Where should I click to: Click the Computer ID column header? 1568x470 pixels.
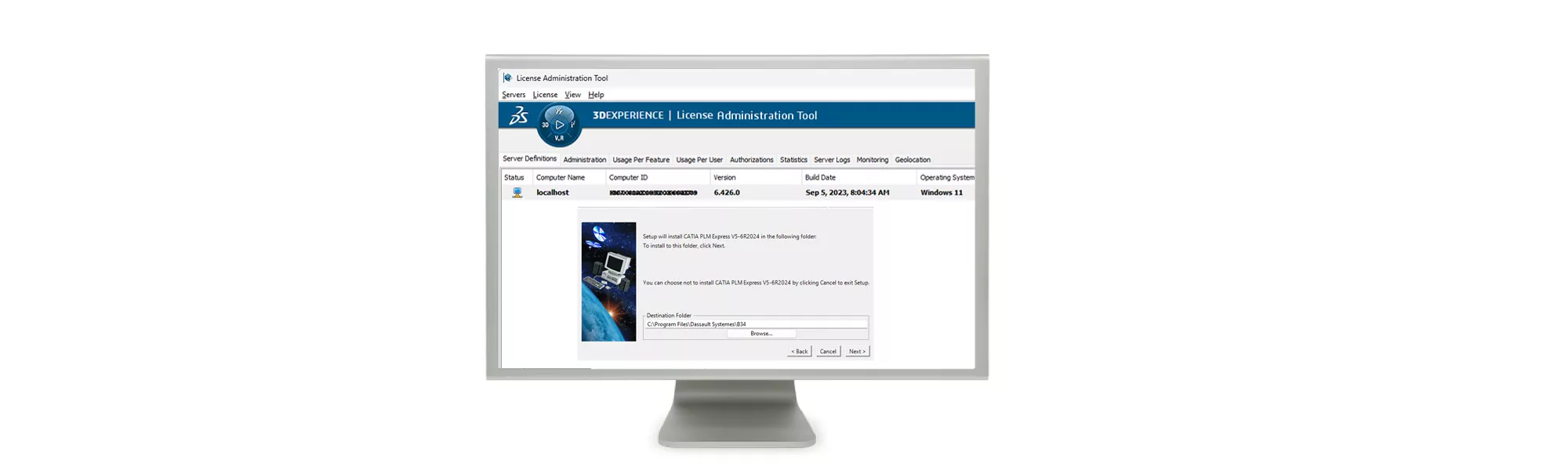(x=658, y=178)
